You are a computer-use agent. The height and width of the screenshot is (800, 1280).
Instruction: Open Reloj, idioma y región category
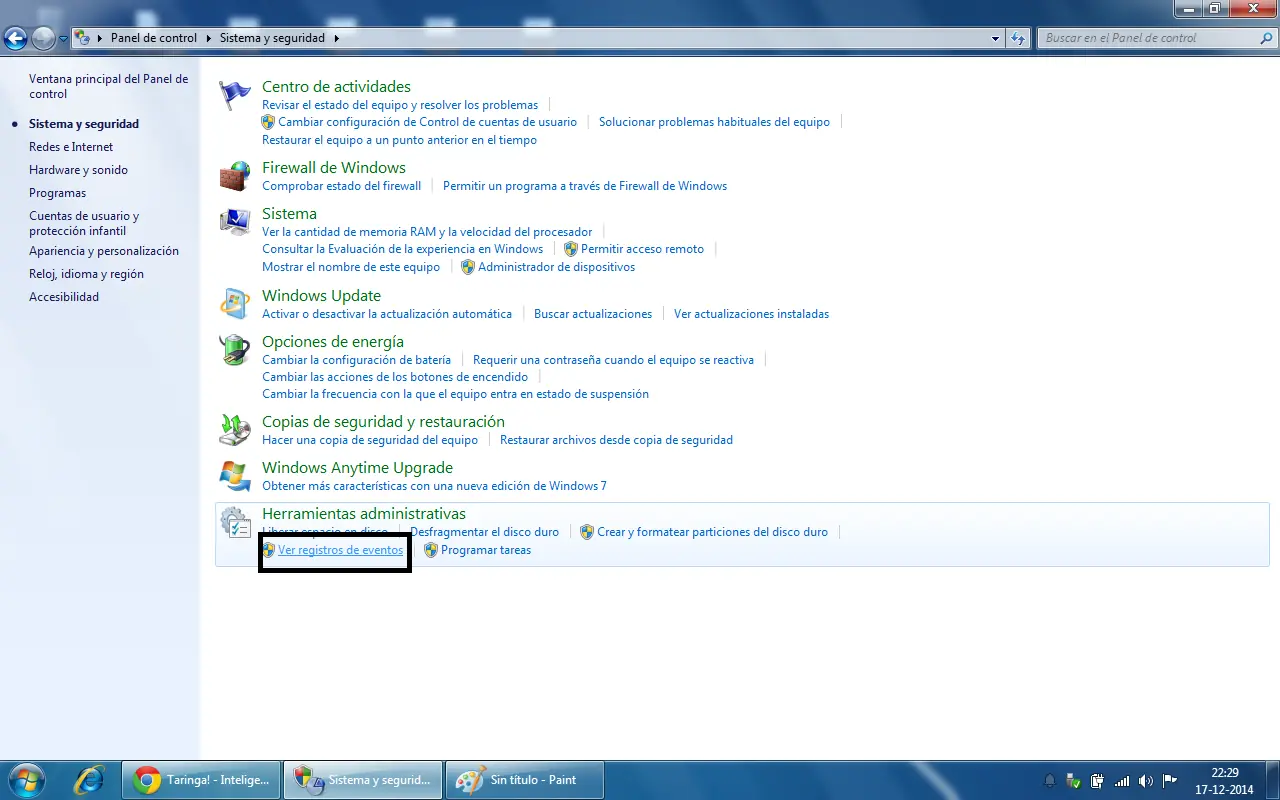pos(86,274)
